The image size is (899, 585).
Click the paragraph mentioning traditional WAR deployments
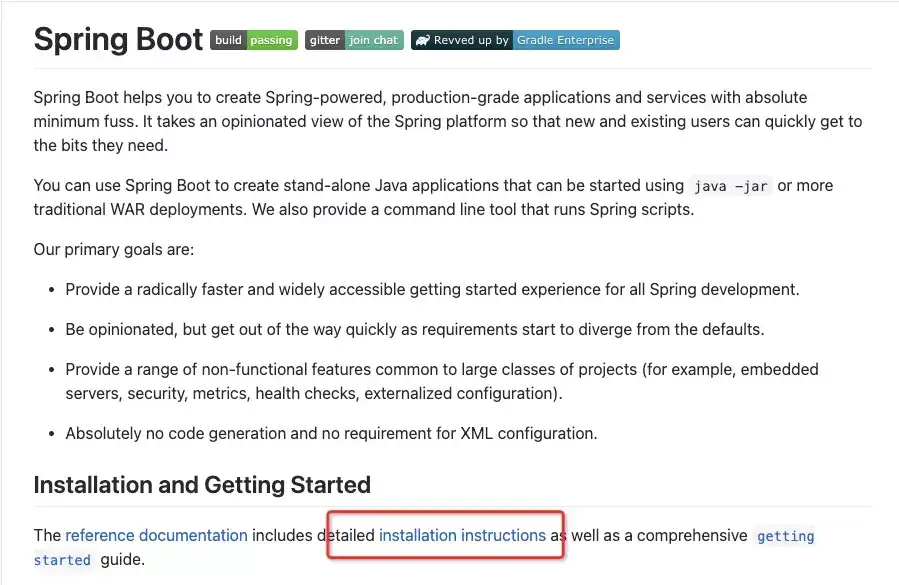click(433, 197)
